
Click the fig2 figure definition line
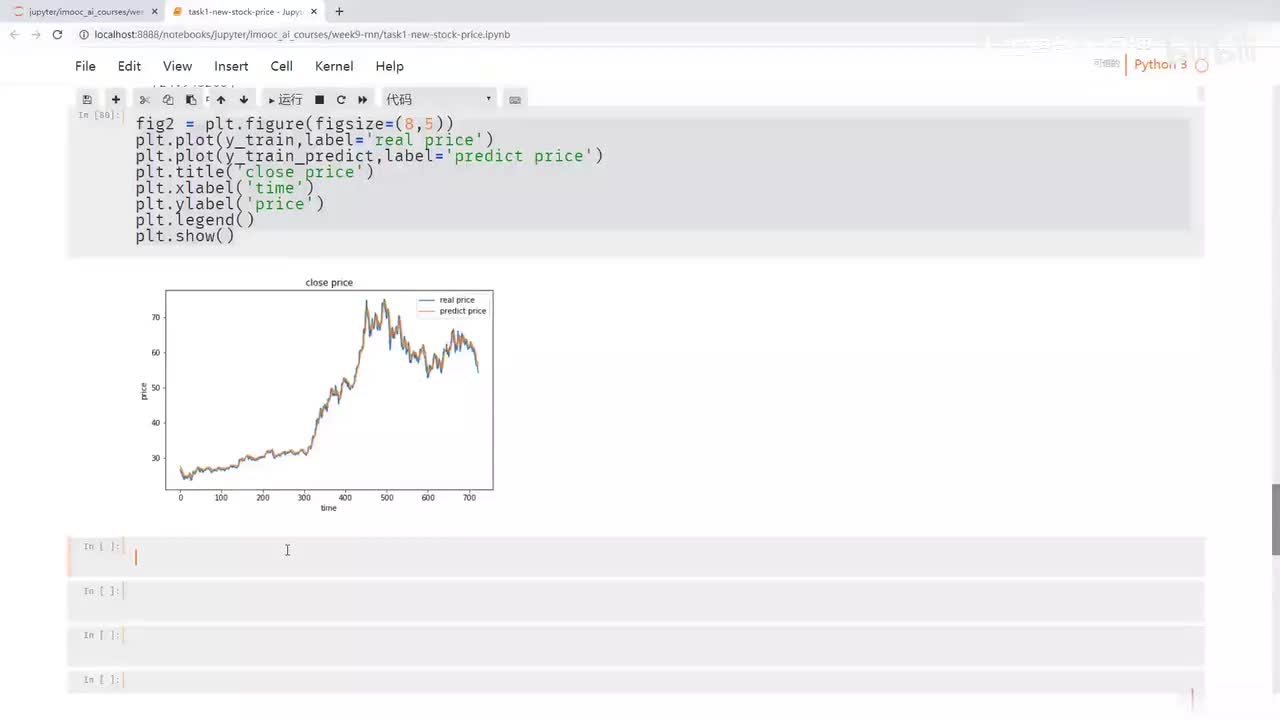tap(295, 124)
